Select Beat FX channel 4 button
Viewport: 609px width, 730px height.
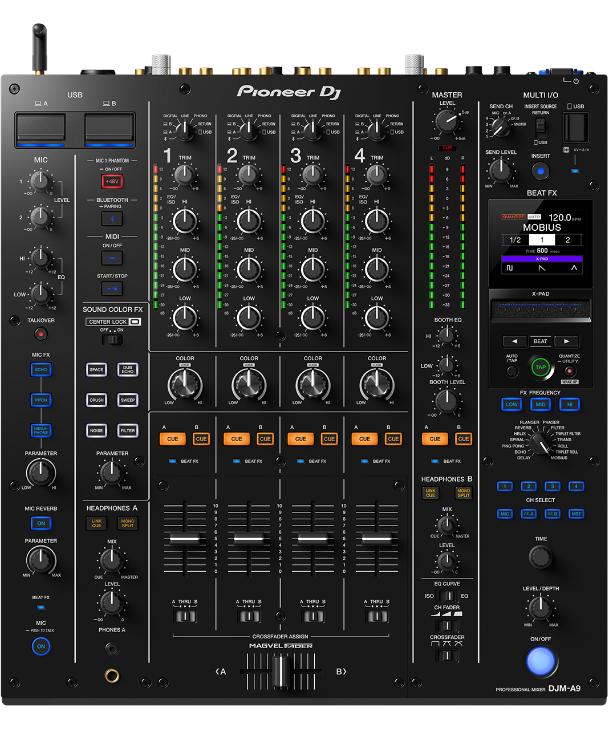click(x=576, y=486)
